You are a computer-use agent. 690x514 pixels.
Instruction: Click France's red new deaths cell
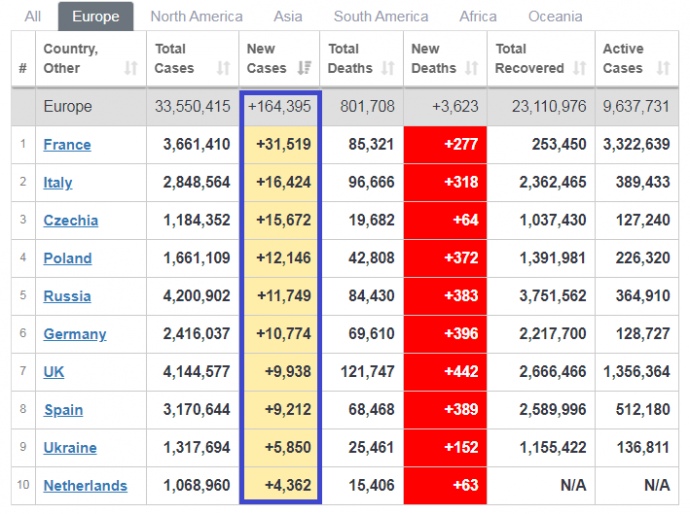click(x=445, y=145)
